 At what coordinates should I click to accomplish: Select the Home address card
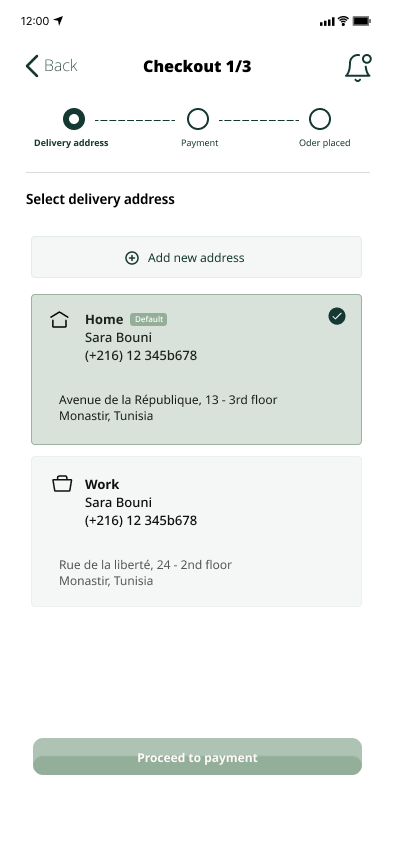pyautogui.click(x=196, y=369)
